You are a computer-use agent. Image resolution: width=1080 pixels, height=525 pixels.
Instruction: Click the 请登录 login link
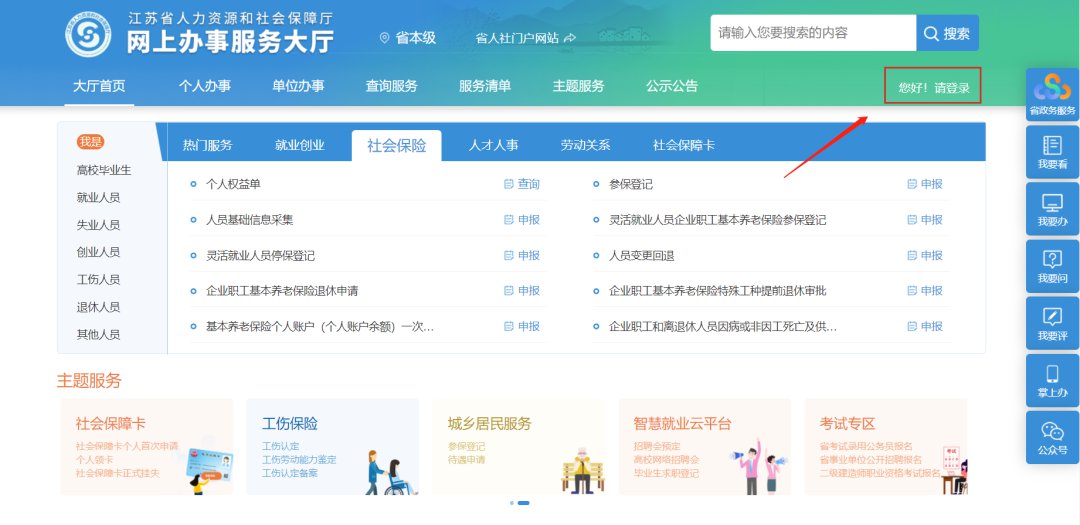951,87
